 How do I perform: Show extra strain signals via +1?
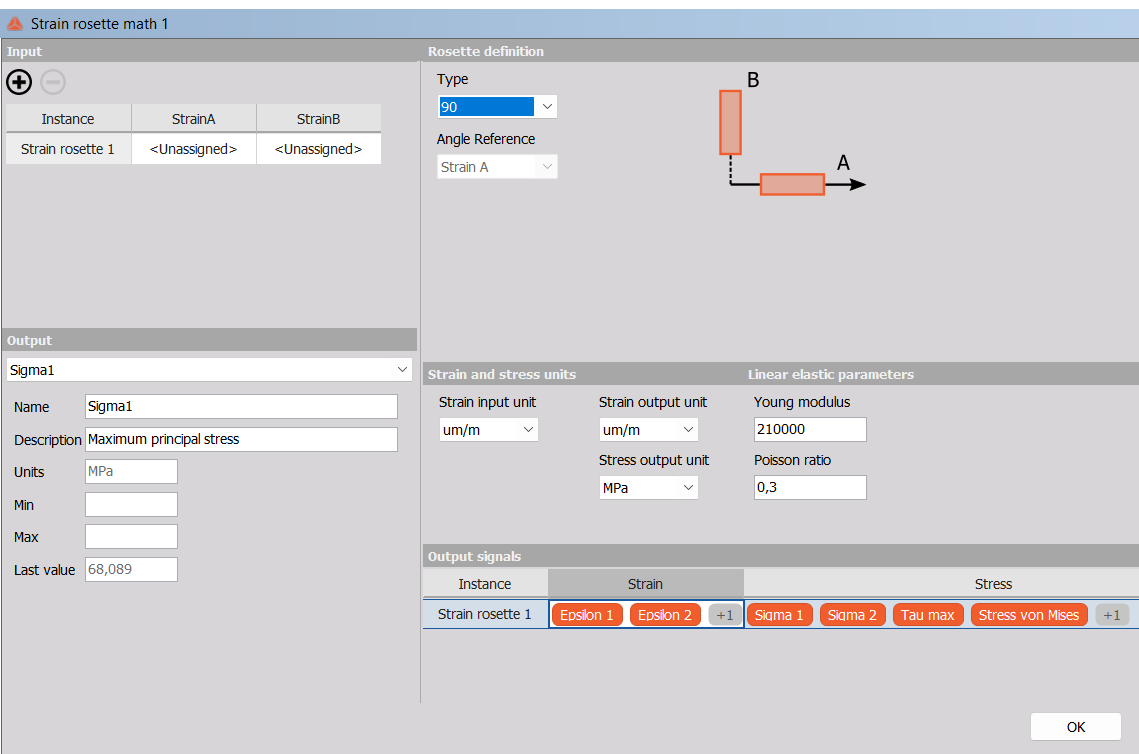[724, 615]
